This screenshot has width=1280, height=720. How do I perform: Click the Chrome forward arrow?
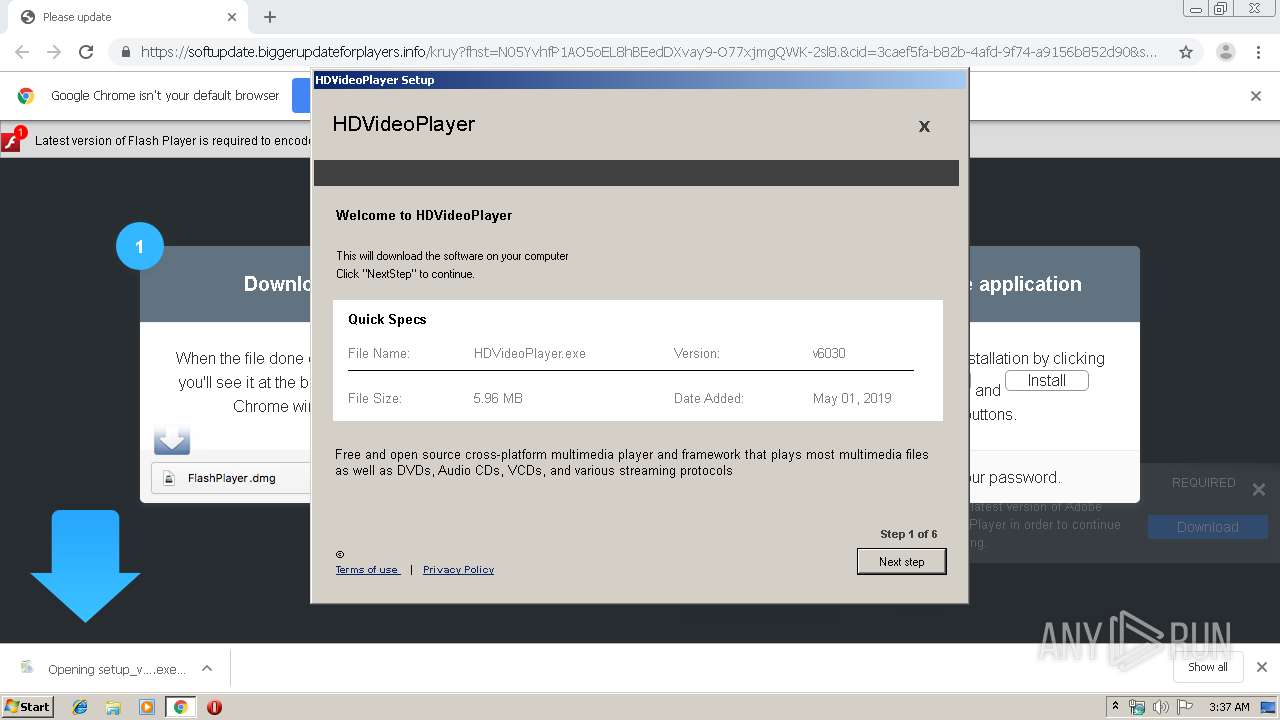tap(54, 52)
